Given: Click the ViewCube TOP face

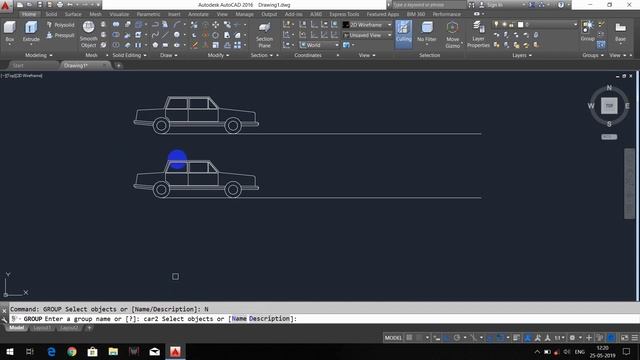Looking at the screenshot, I should click(x=609, y=106).
